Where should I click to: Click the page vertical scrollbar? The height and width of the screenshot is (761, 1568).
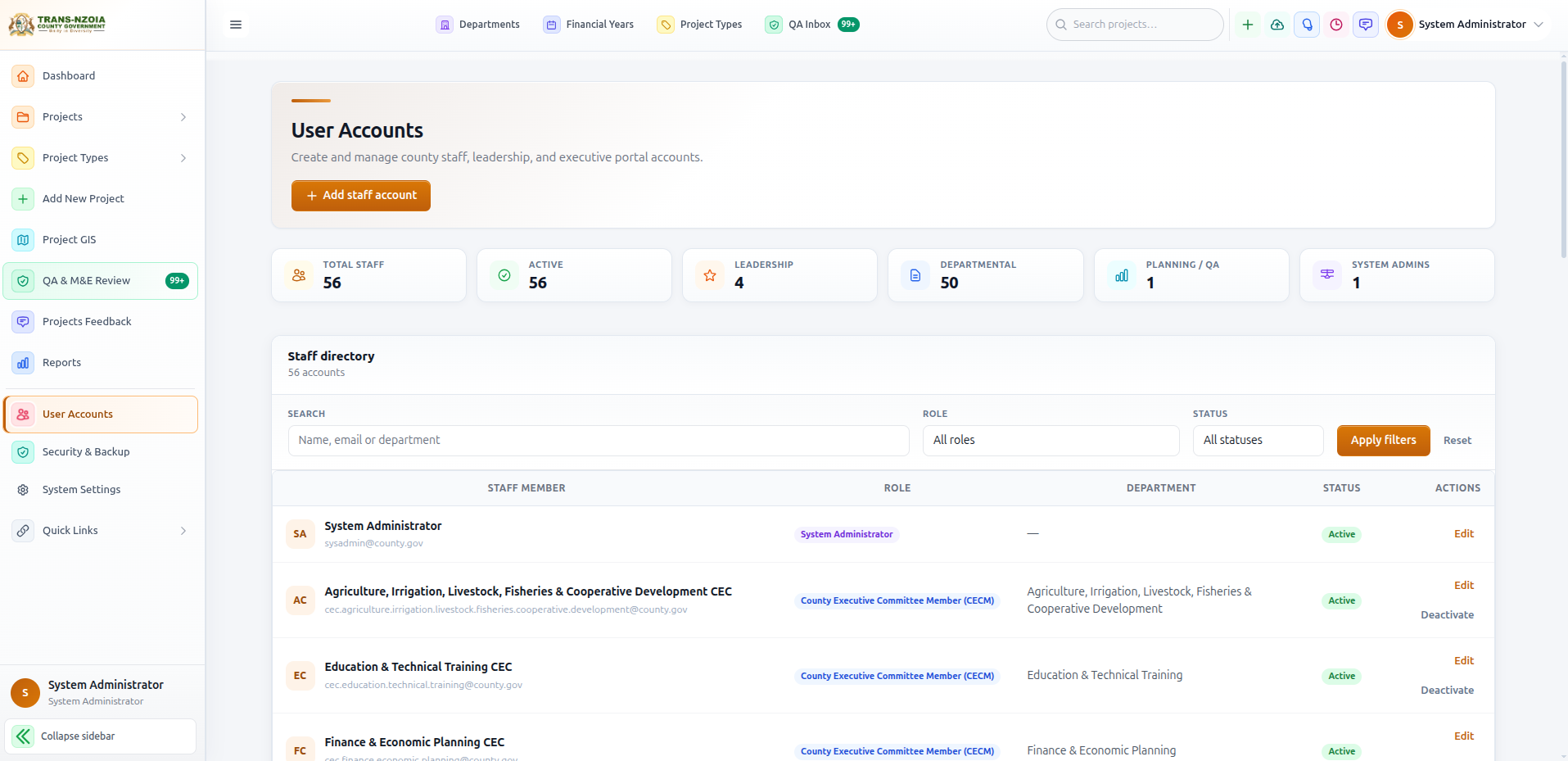[x=1564, y=160]
